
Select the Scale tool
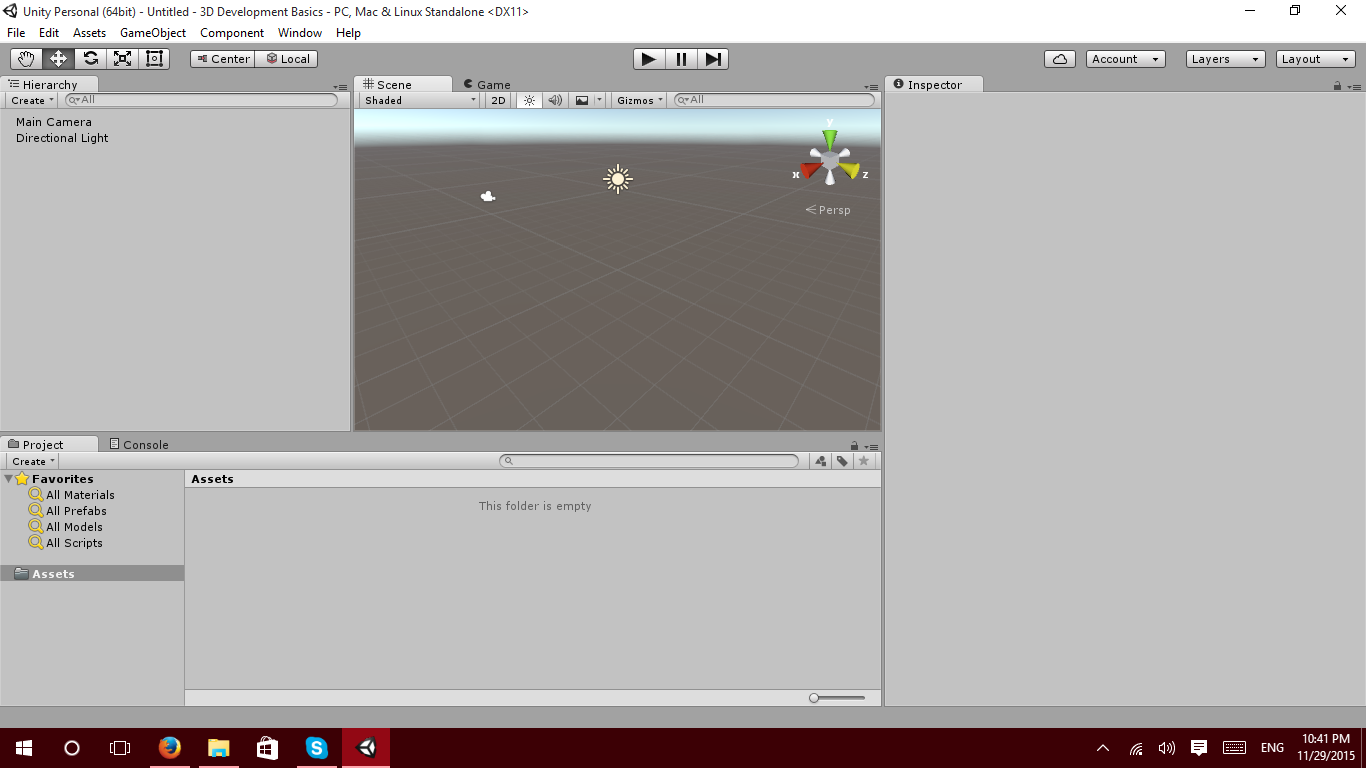point(122,59)
